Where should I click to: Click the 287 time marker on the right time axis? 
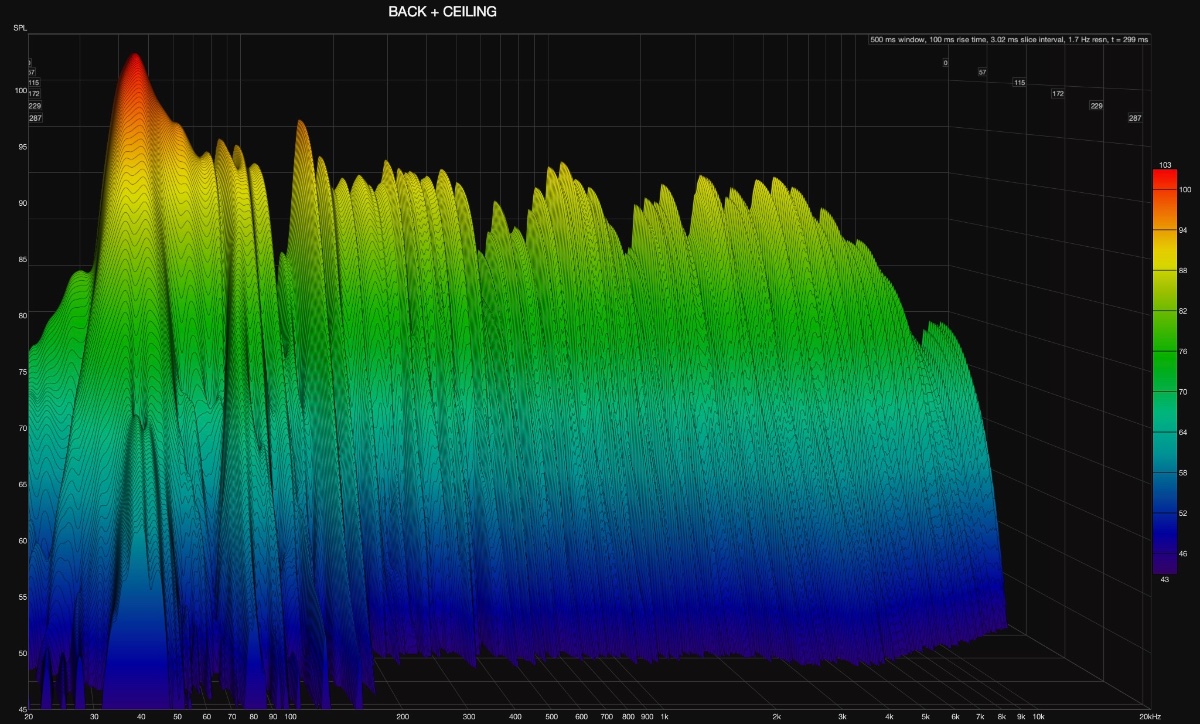click(x=1135, y=118)
